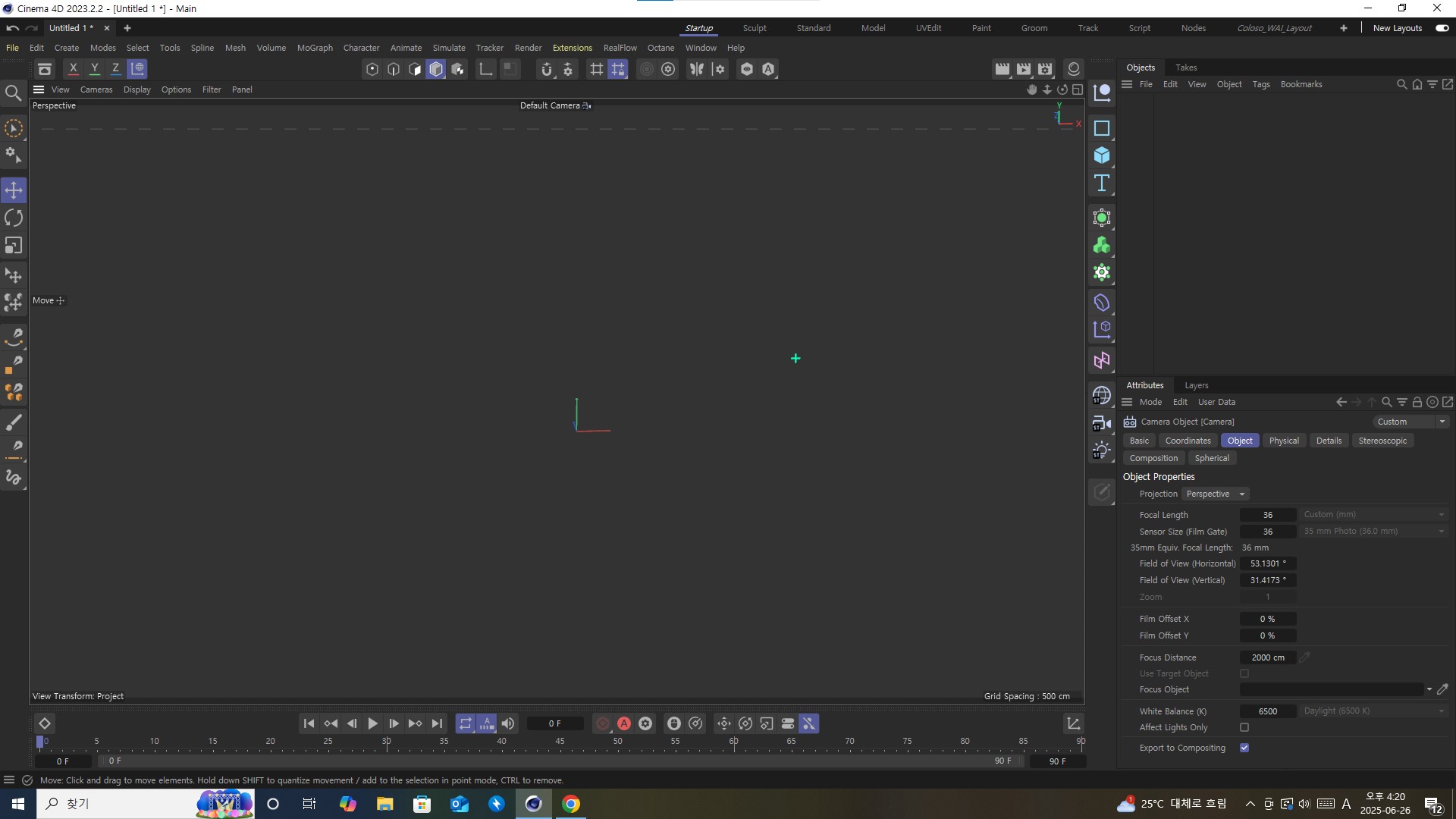
Task: Open the Coordinates attribute tab
Action: [x=1188, y=441]
